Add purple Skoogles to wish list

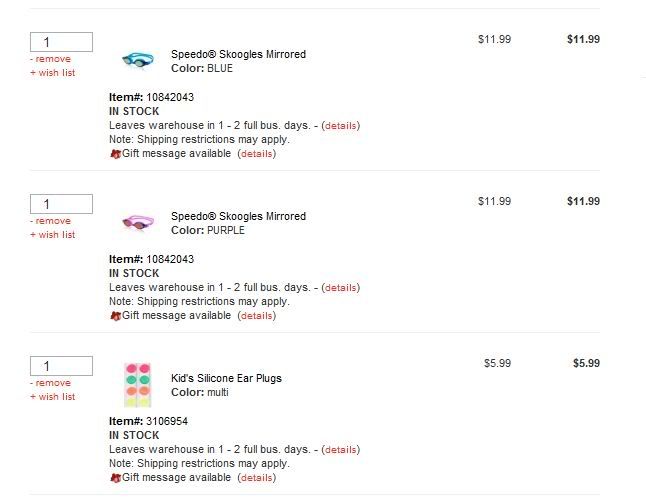[x=53, y=235]
